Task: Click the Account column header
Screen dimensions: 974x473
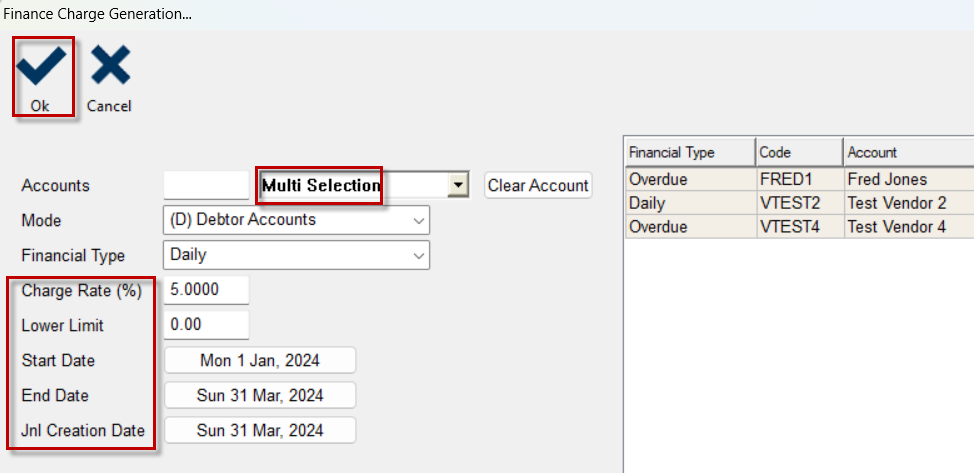Action: coord(909,152)
